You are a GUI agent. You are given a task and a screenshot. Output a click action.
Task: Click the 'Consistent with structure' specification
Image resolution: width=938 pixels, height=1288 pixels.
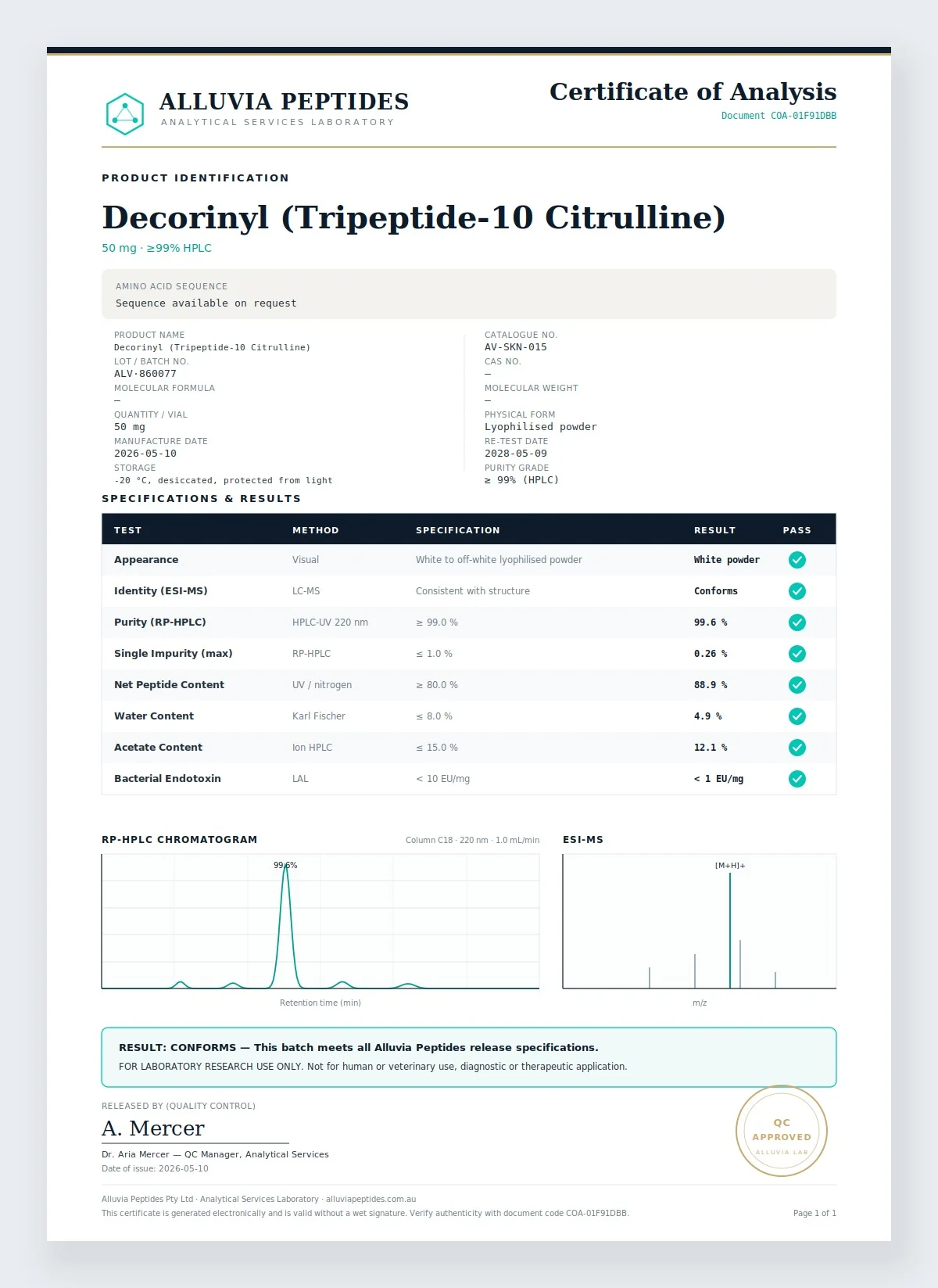pos(473,591)
